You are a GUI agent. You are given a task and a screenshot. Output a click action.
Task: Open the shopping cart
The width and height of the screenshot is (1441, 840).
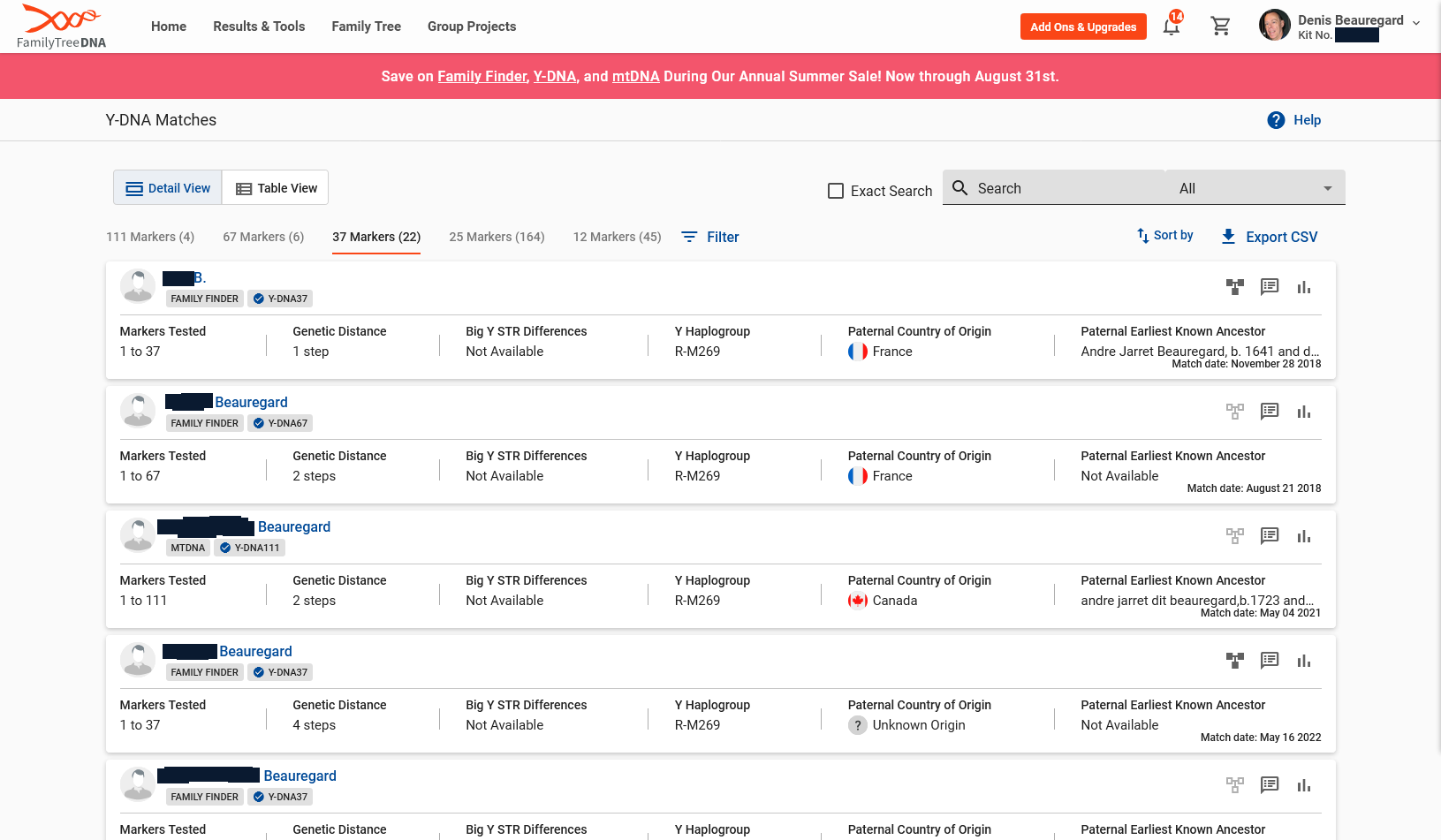1221,26
